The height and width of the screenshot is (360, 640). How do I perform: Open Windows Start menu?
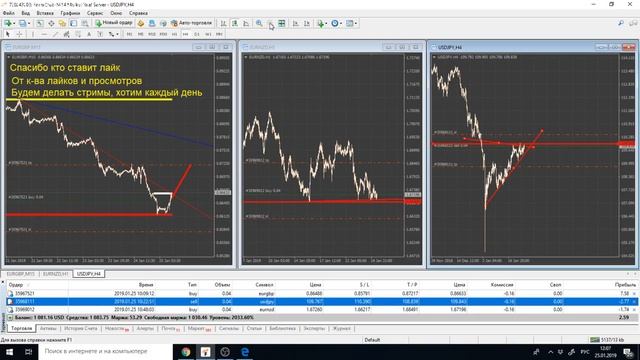[9, 351]
